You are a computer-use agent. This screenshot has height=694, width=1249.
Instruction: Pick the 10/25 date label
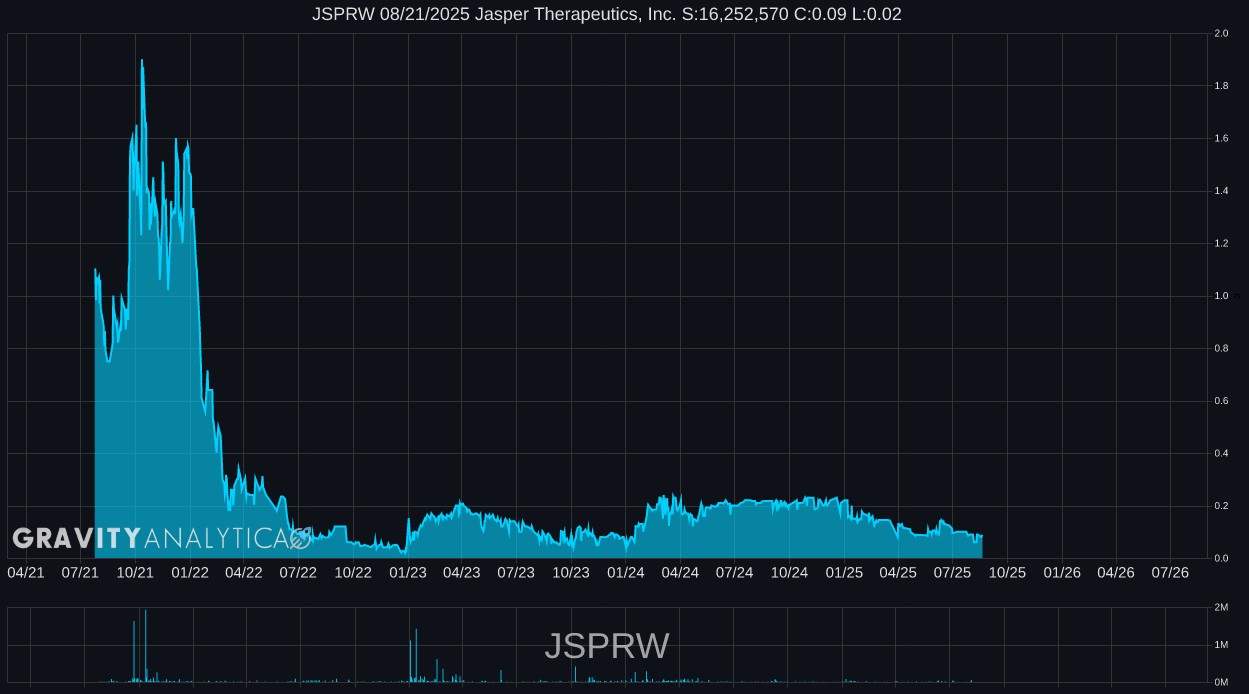(x=1007, y=572)
